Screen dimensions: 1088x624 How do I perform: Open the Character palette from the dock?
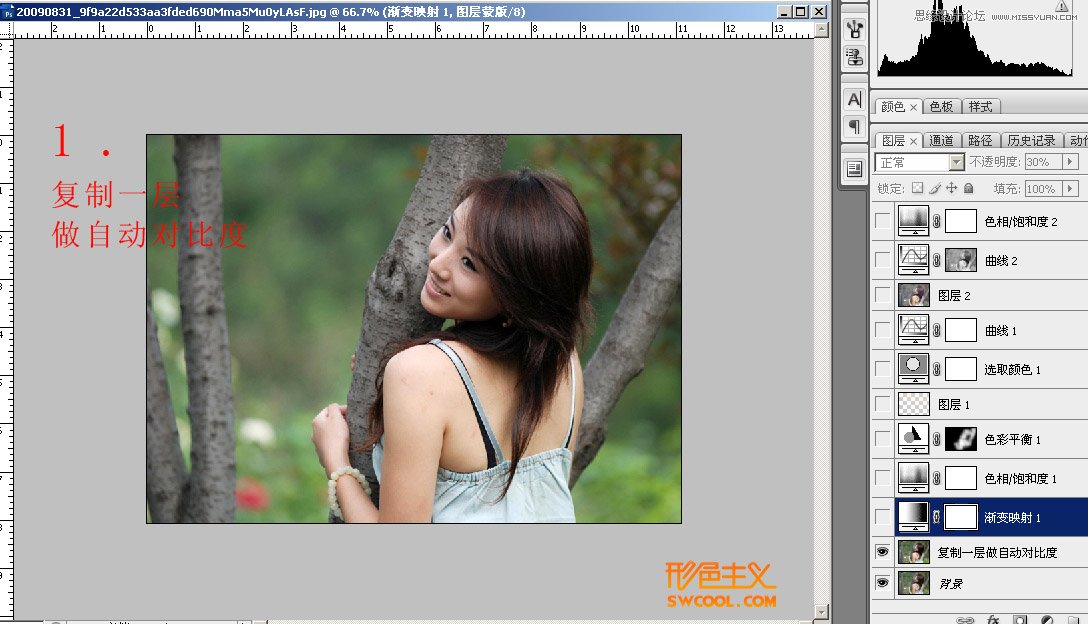tap(852, 100)
